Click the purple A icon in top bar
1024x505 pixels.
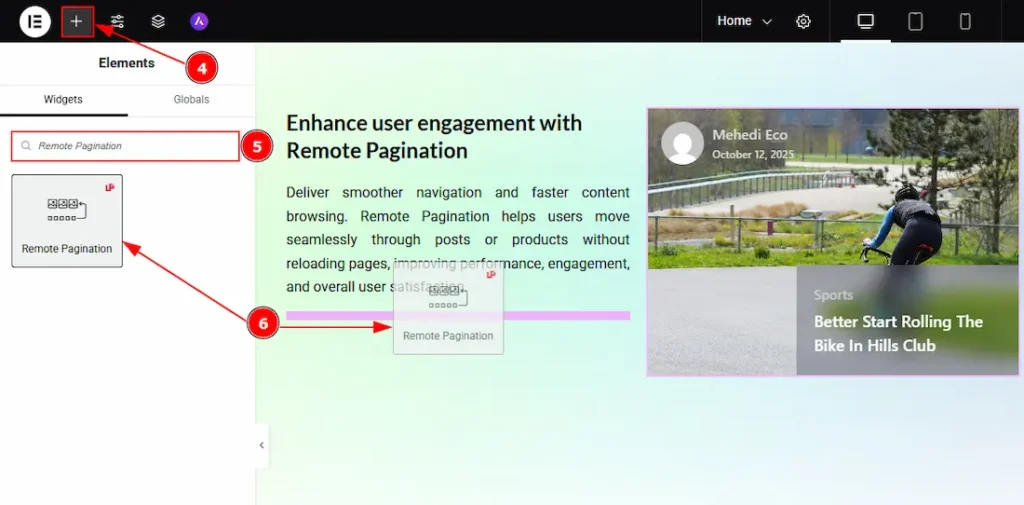[199, 21]
